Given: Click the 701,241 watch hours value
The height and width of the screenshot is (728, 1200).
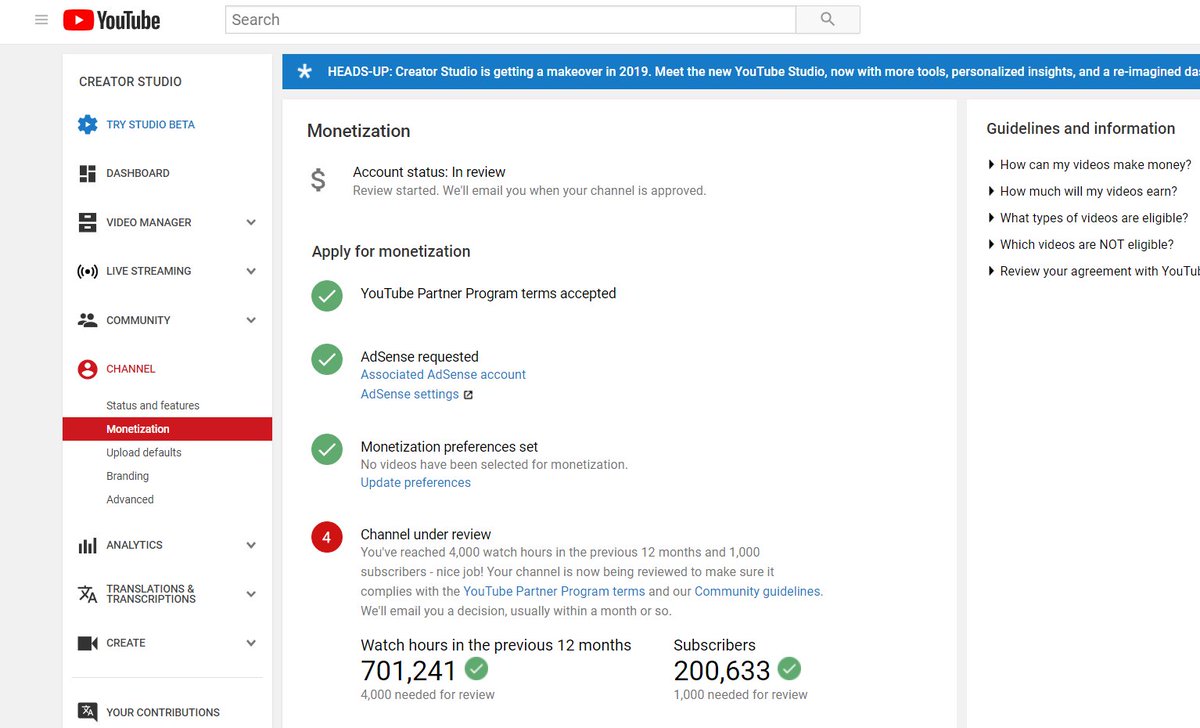Looking at the screenshot, I should pyautogui.click(x=409, y=670).
